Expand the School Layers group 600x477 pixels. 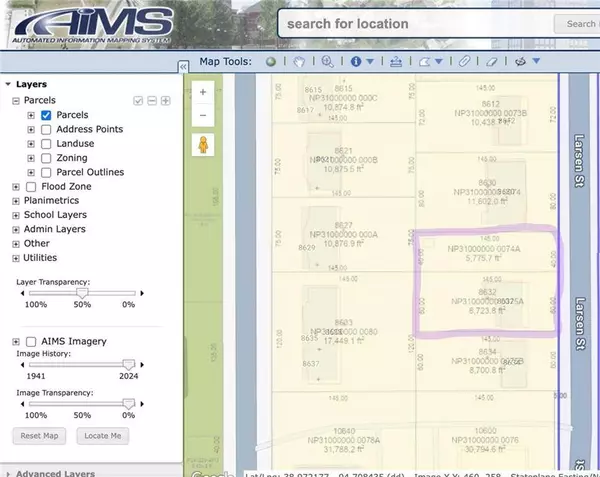pyautogui.click(x=15, y=215)
